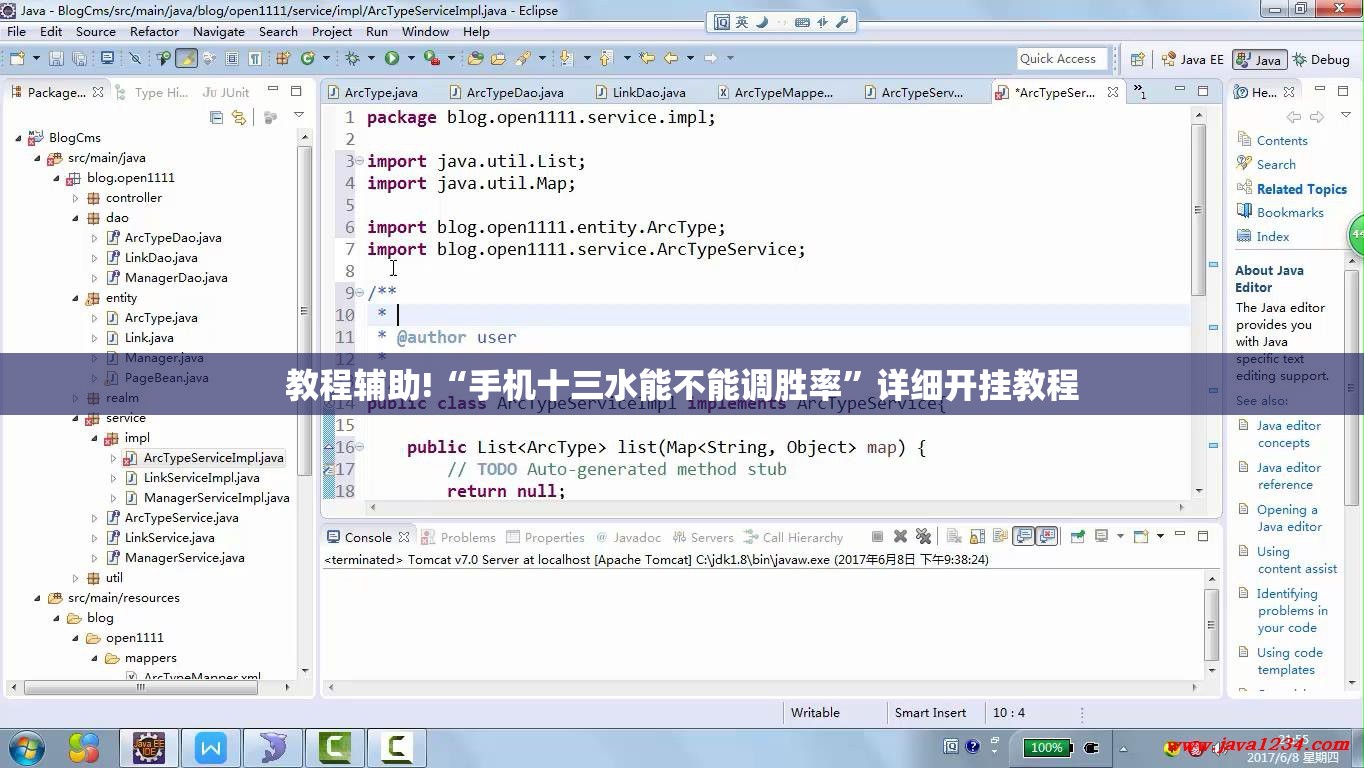
Task: Toggle Show Console on Standard Out
Action: [1023, 537]
